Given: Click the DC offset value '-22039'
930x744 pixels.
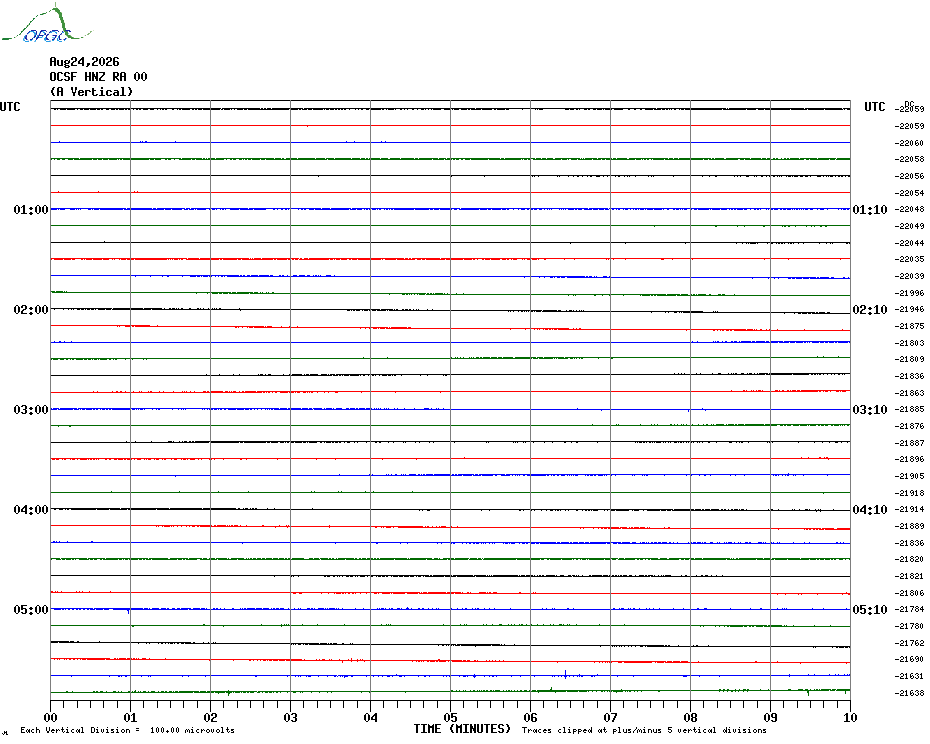Looking at the screenshot, I should (909, 276).
